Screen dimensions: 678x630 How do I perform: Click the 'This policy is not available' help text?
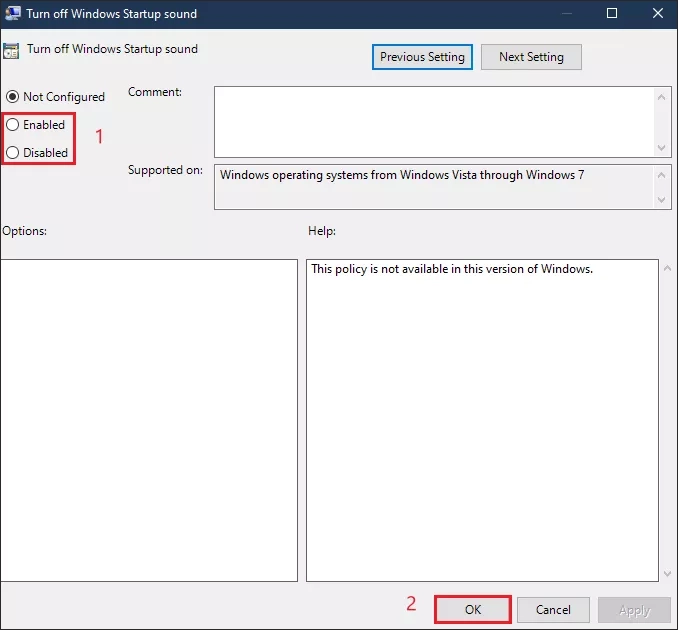point(452,269)
